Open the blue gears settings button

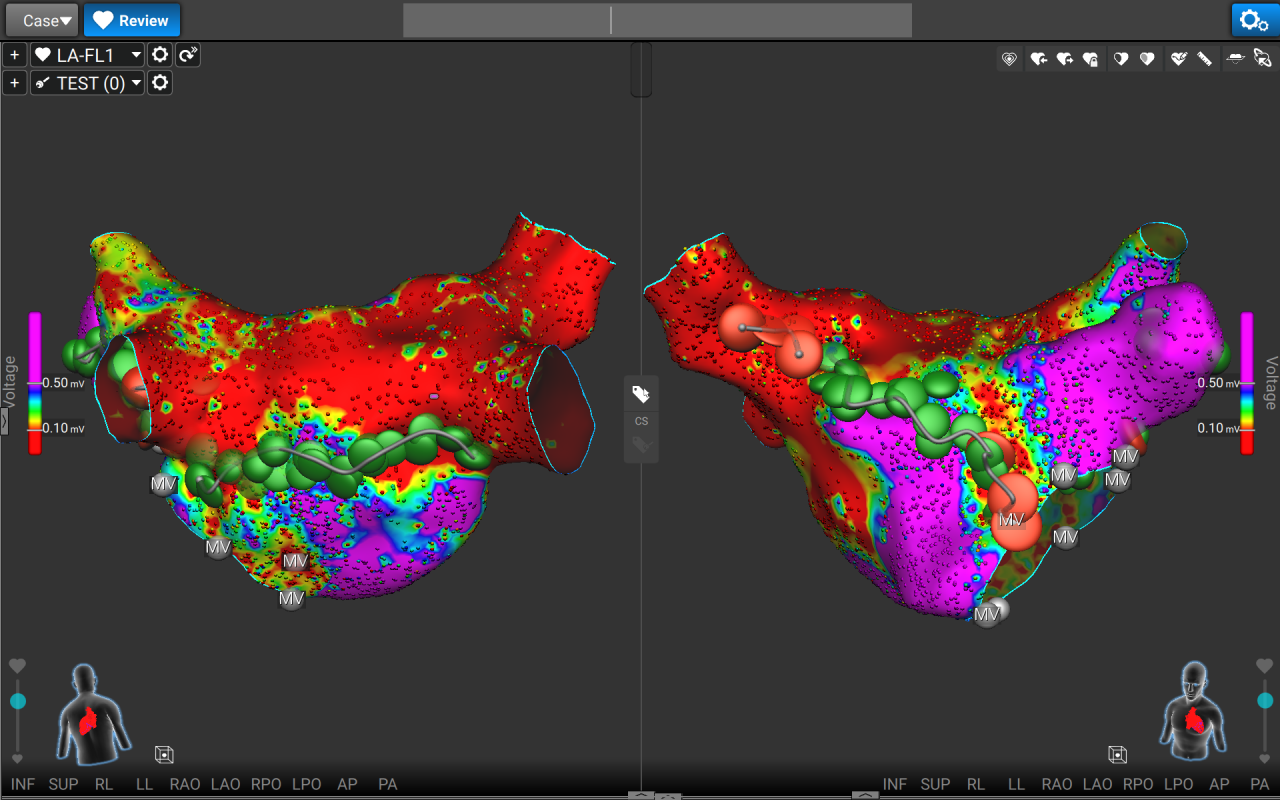[1254, 20]
